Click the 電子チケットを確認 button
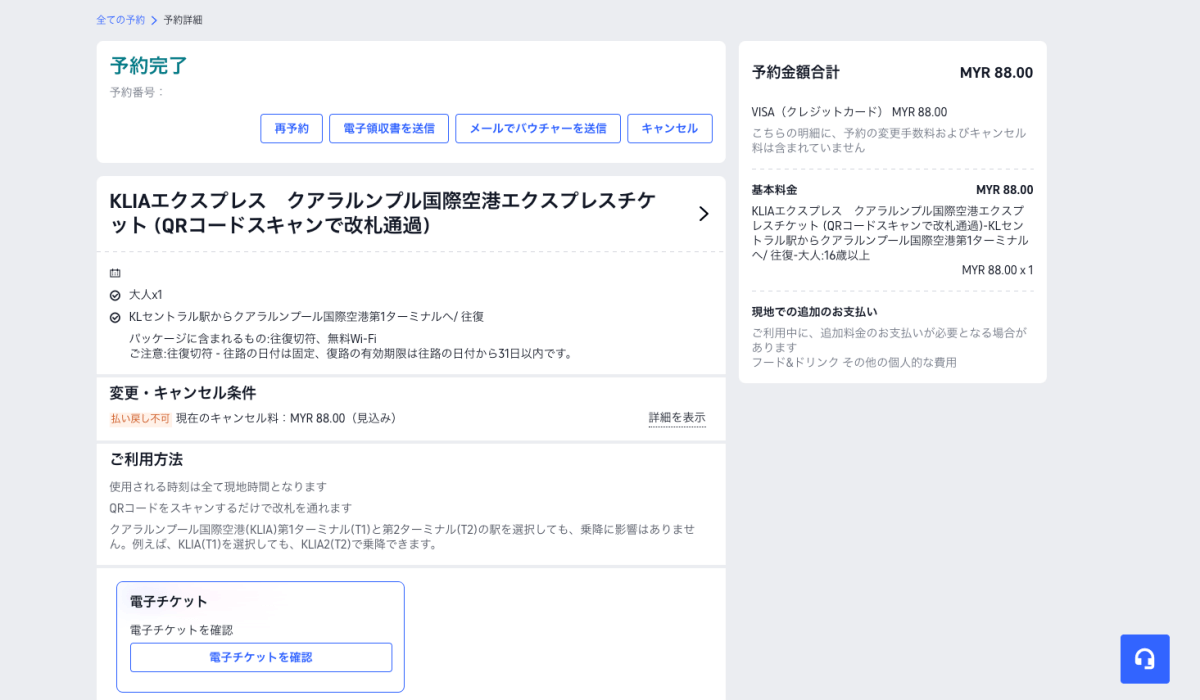 tap(261, 657)
